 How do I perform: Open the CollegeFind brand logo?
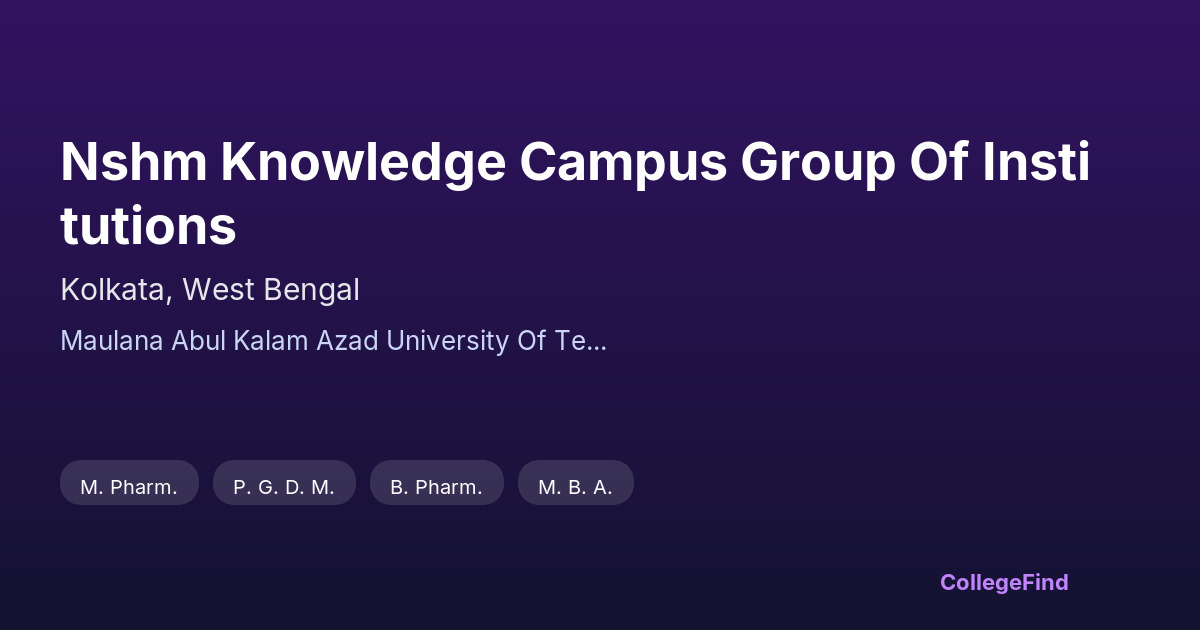pyautogui.click(x=1004, y=582)
